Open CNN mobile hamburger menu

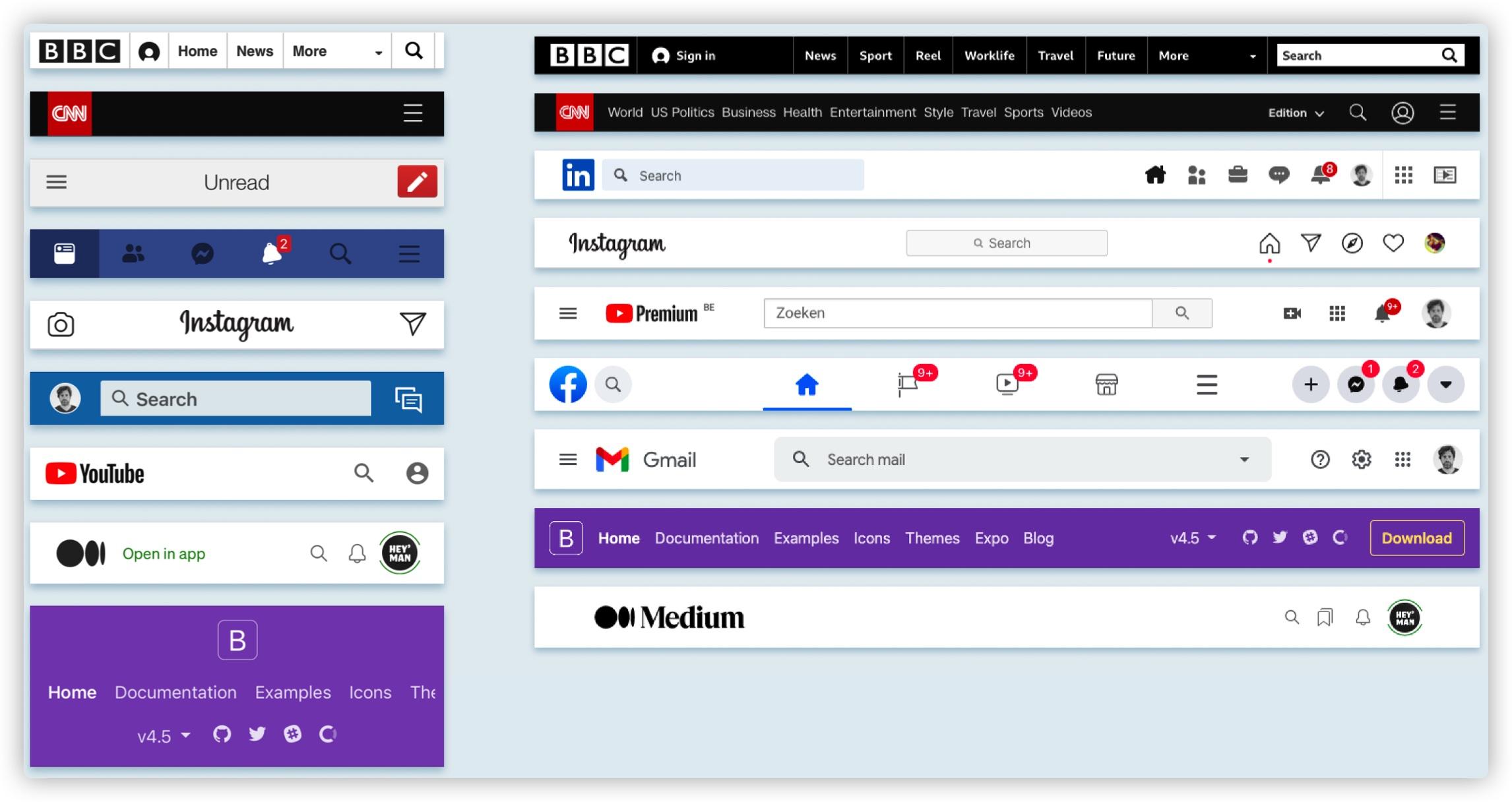point(413,113)
